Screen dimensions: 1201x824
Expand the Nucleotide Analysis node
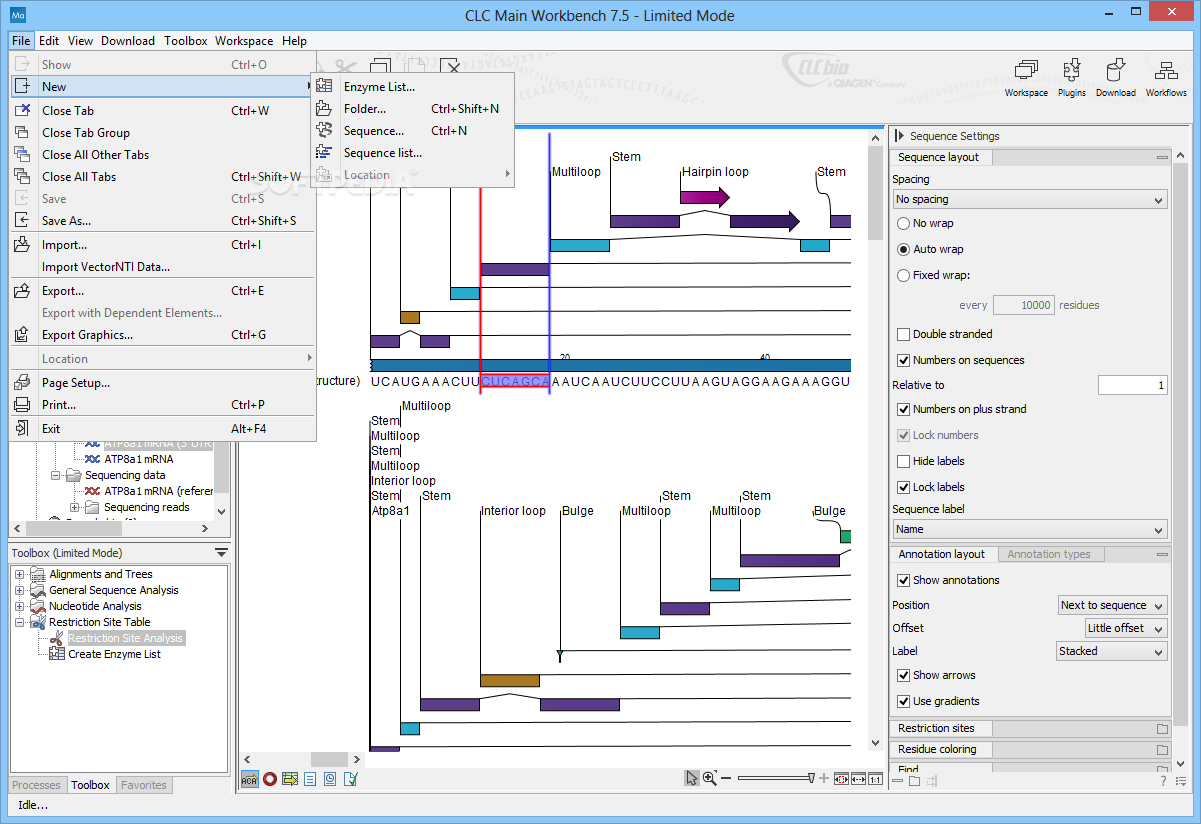point(20,606)
